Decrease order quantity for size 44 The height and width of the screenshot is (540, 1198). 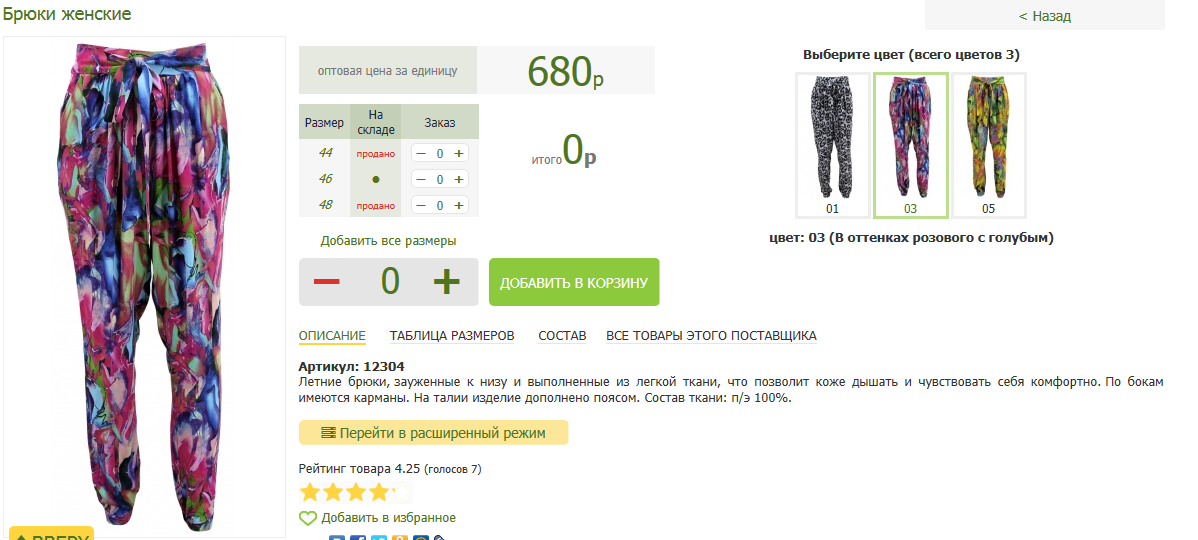click(x=421, y=154)
